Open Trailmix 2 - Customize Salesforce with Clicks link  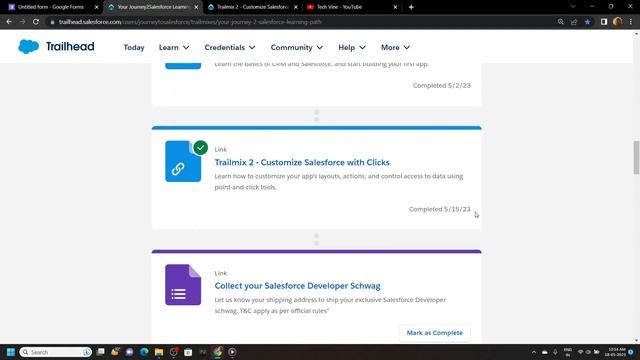click(302, 162)
